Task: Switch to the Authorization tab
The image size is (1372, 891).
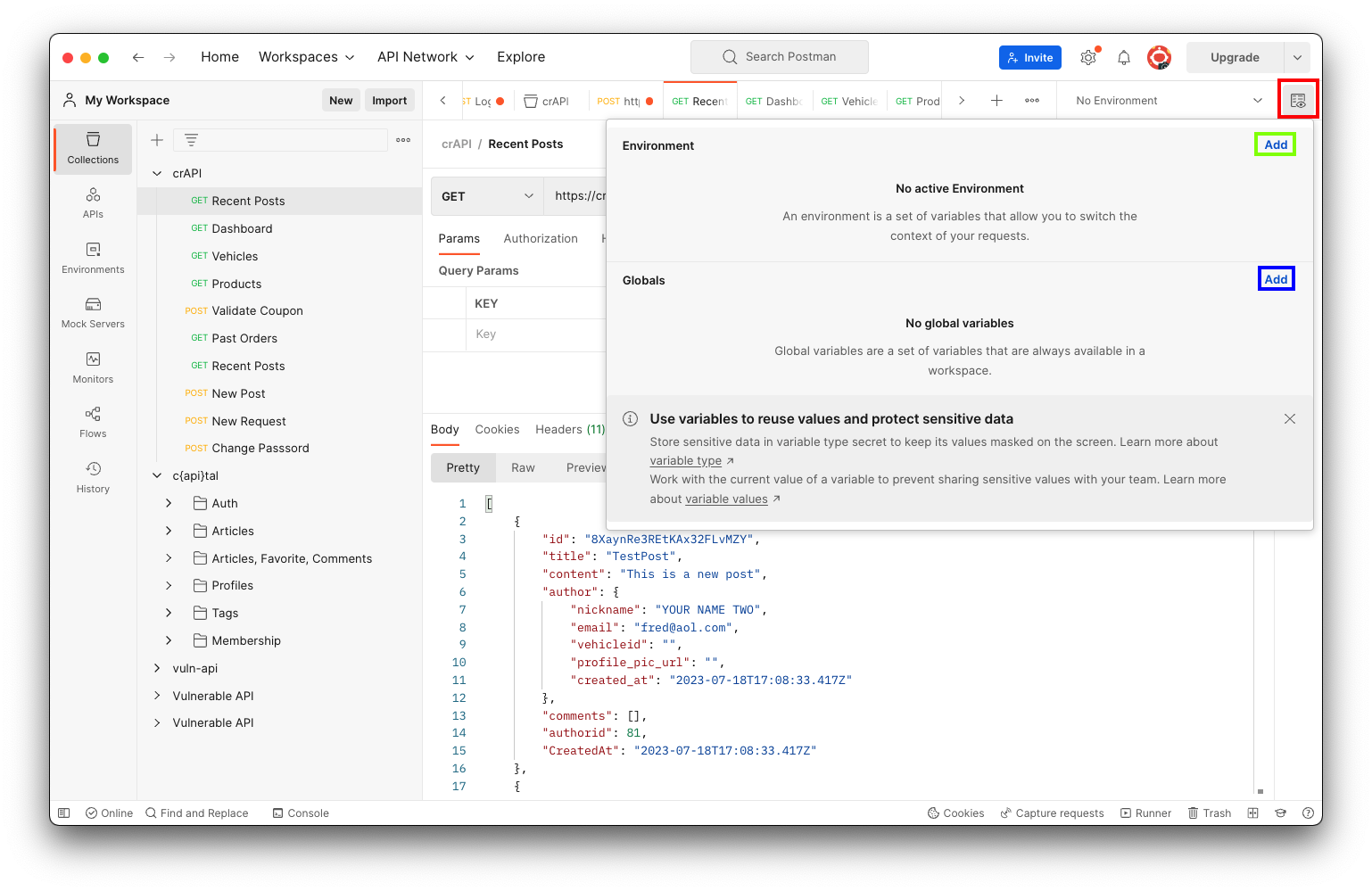Action: click(x=541, y=239)
